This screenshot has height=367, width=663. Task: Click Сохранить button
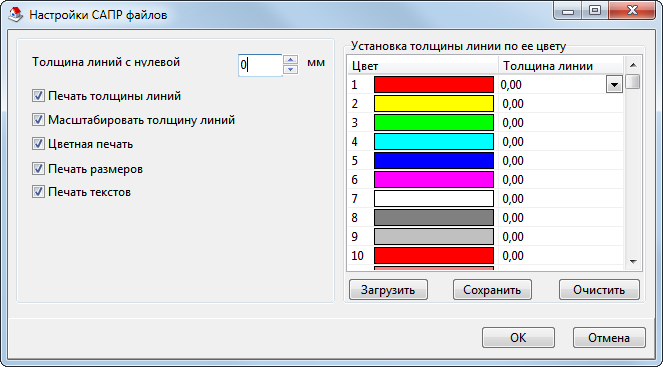pyautogui.click(x=492, y=290)
